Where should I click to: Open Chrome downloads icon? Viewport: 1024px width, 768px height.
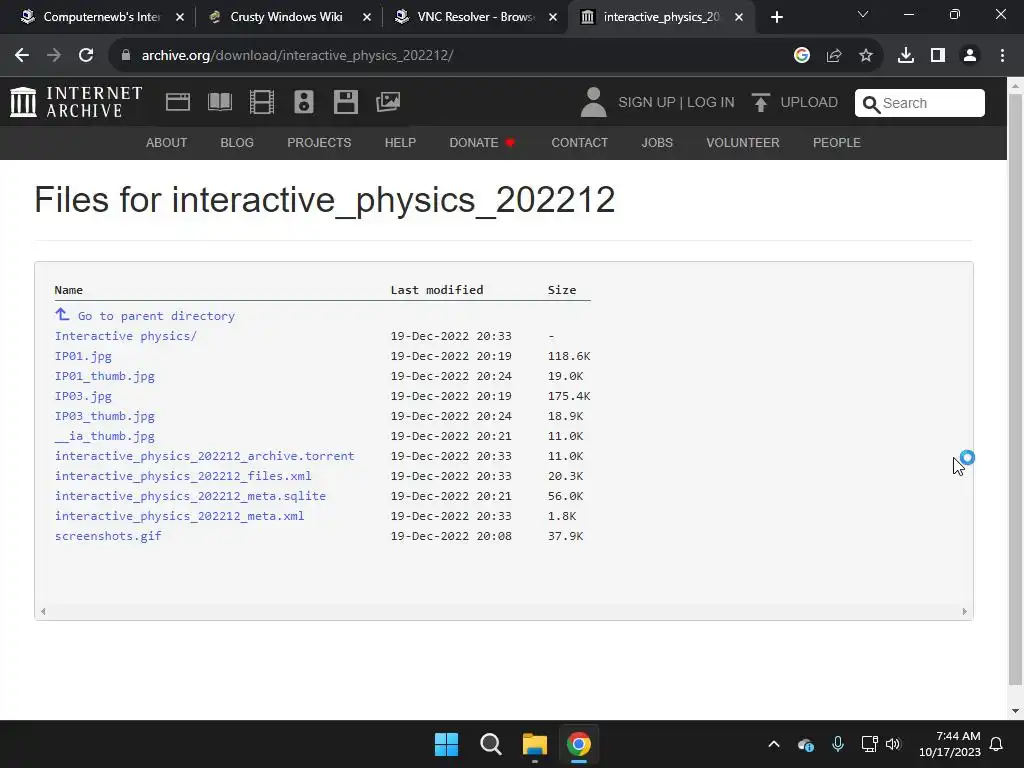tap(906, 56)
